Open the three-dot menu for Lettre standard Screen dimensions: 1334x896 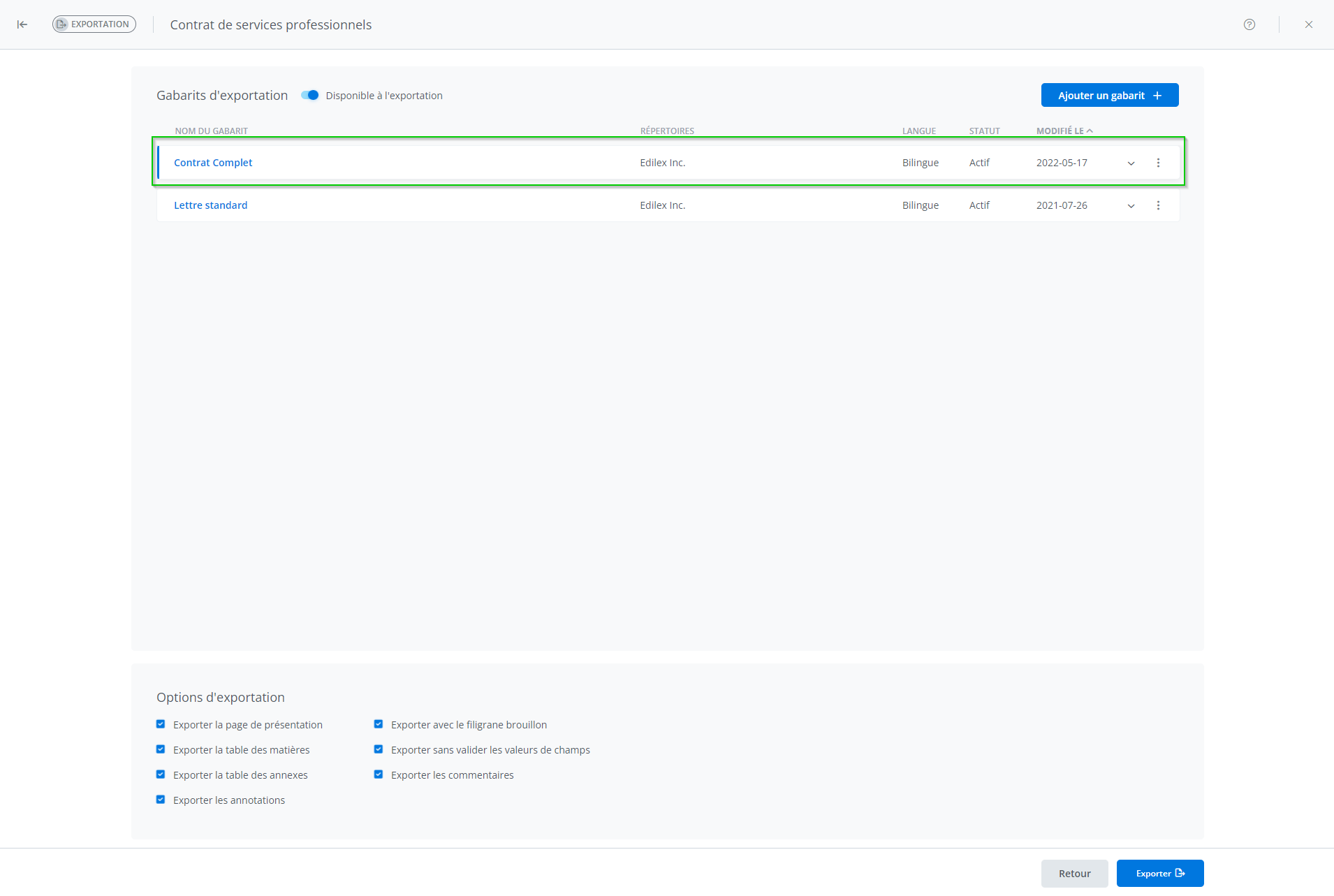pos(1158,205)
